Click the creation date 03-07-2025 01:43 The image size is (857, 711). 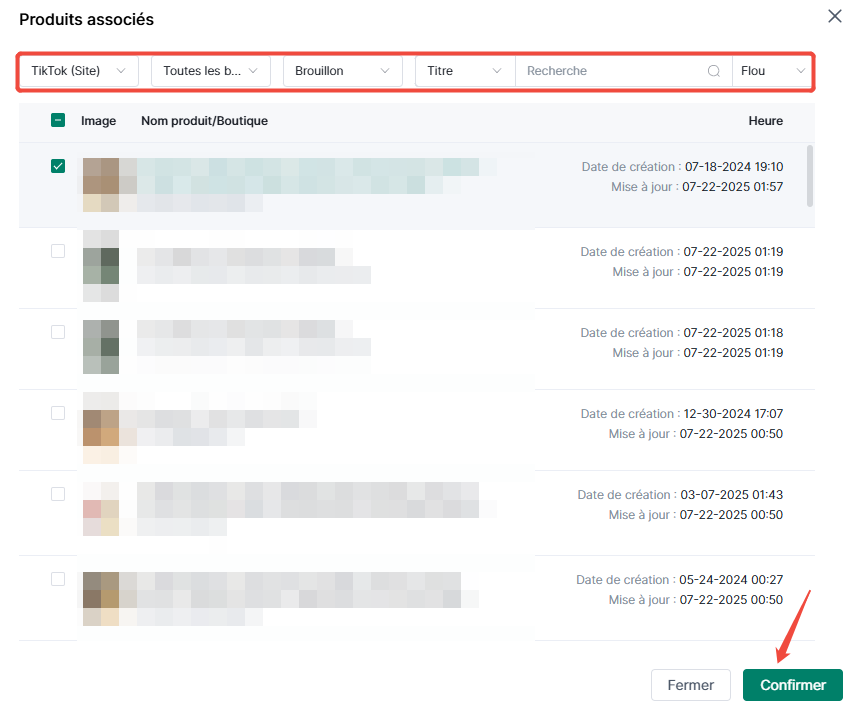click(x=731, y=495)
